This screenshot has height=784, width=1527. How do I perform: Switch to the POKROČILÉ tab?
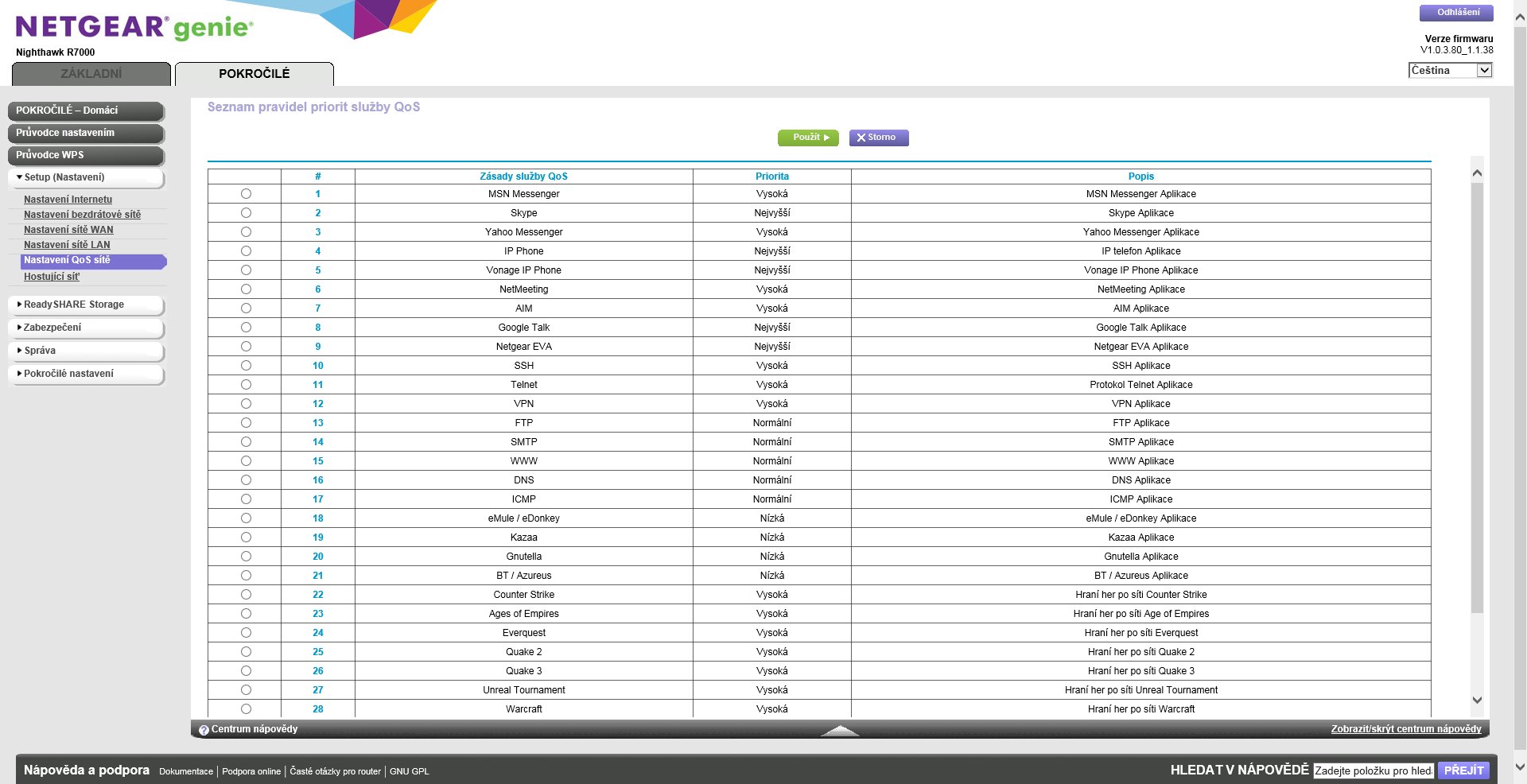coord(254,74)
